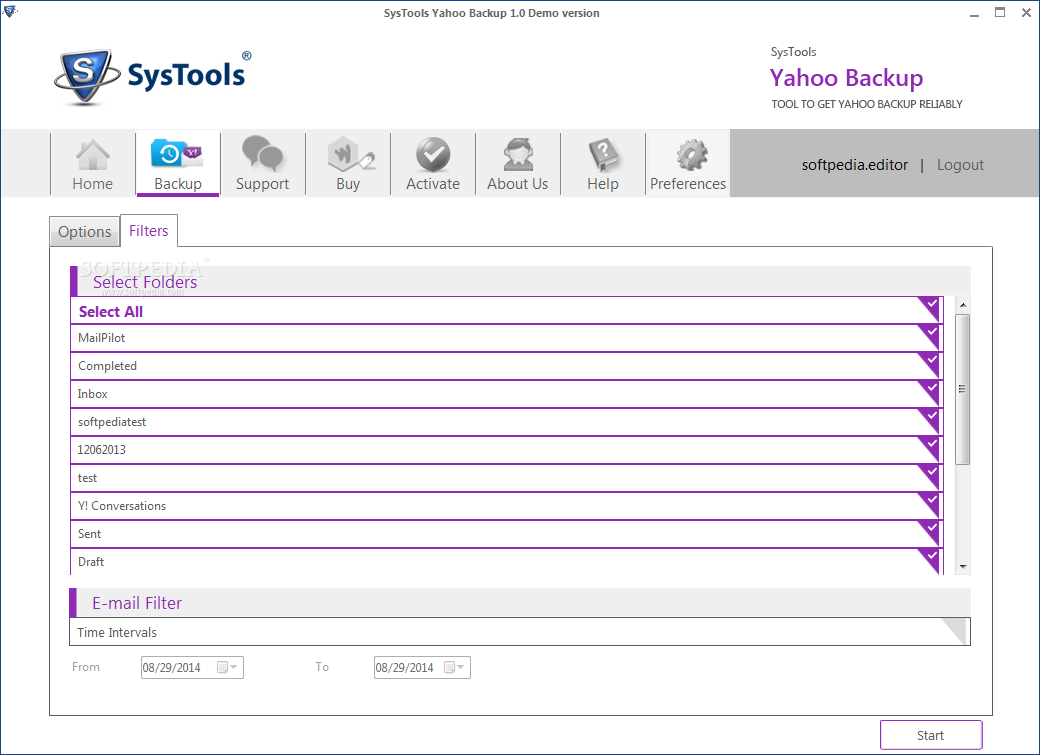Click the app icon in title bar

9,11
